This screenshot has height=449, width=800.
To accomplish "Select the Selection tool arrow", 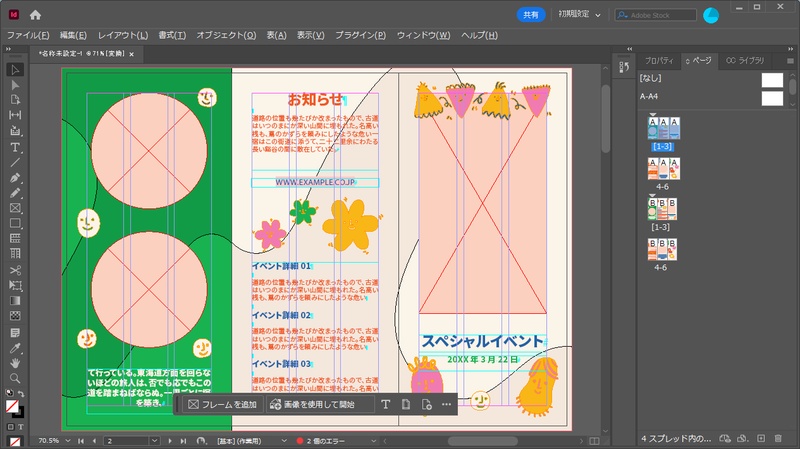I will point(15,70).
